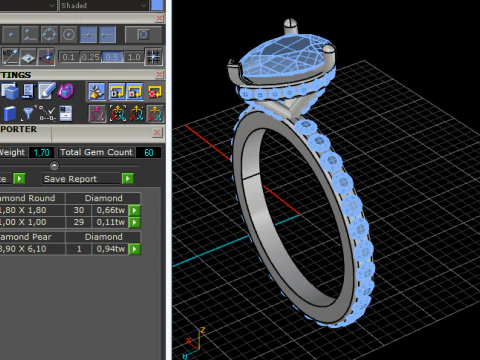Viewport: 480px width, 360px height.
Task: Click the XYZ axis indicator in the viewport
Action: click(x=193, y=343)
